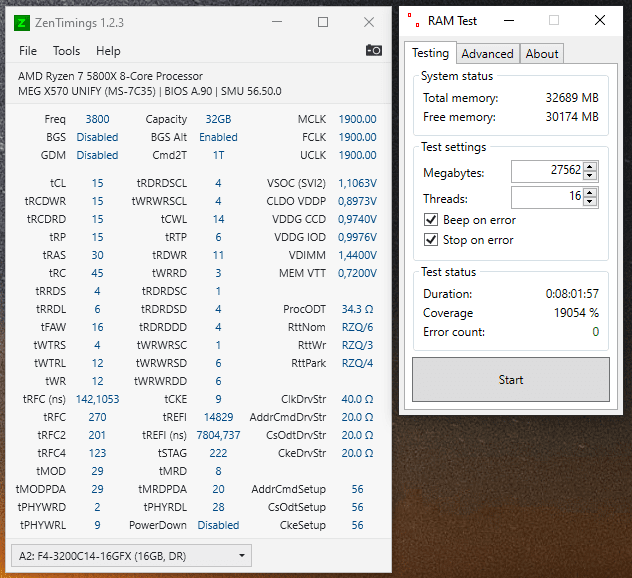This screenshot has height=578, width=632.
Task: Switch to the Testing tab in RAM Test
Action: click(x=430, y=53)
